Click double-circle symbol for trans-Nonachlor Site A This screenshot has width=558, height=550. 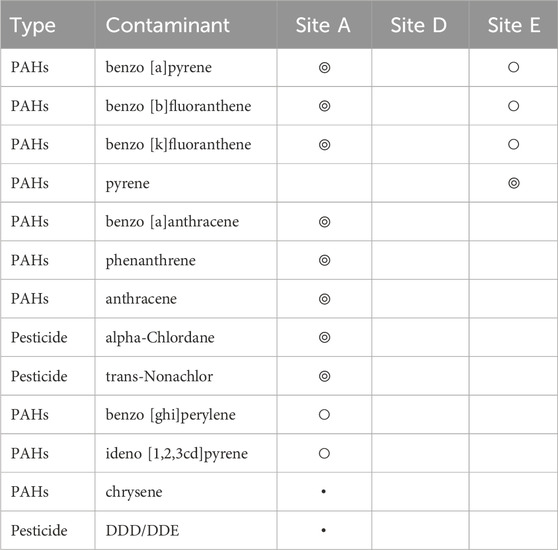[324, 376]
